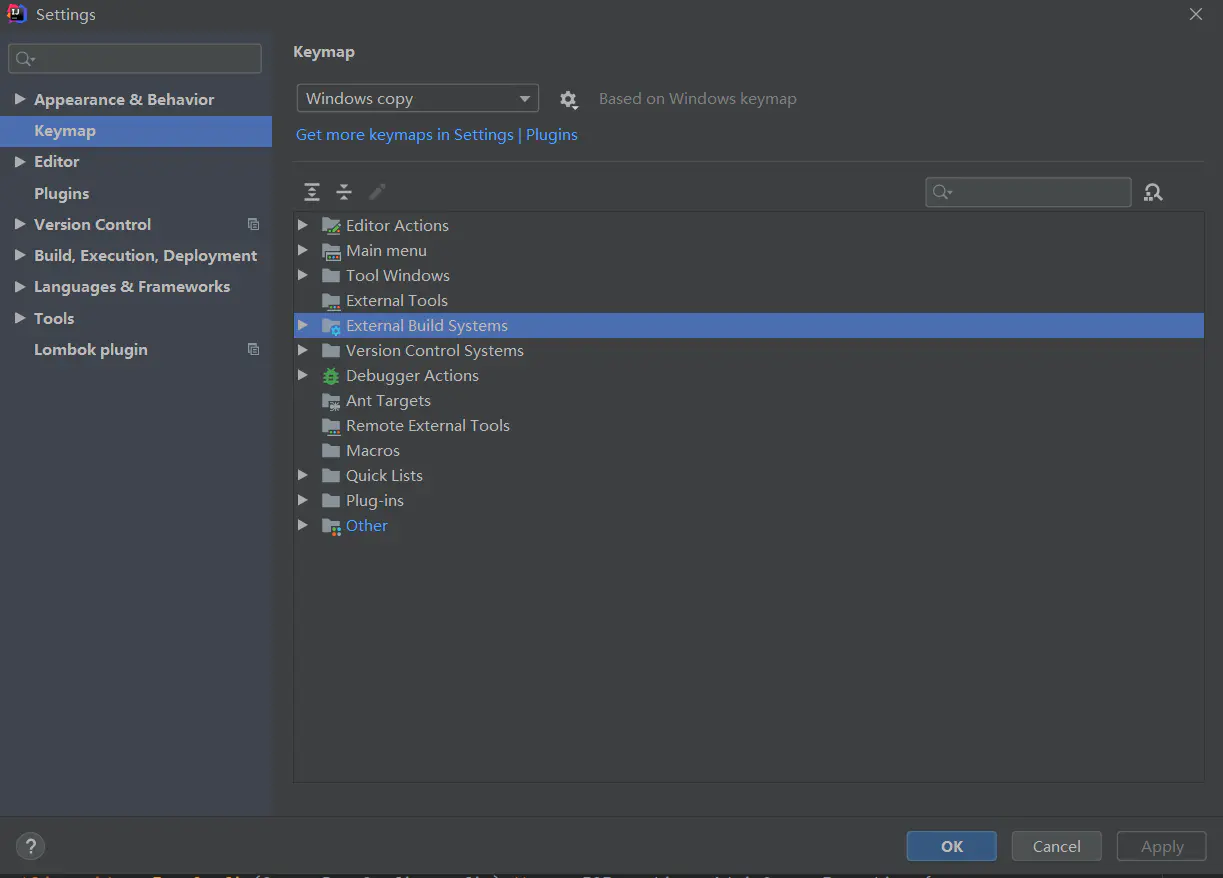Screen dimensions: 1223x878
Task: Select the Debugger Actions bug icon
Action: point(331,376)
